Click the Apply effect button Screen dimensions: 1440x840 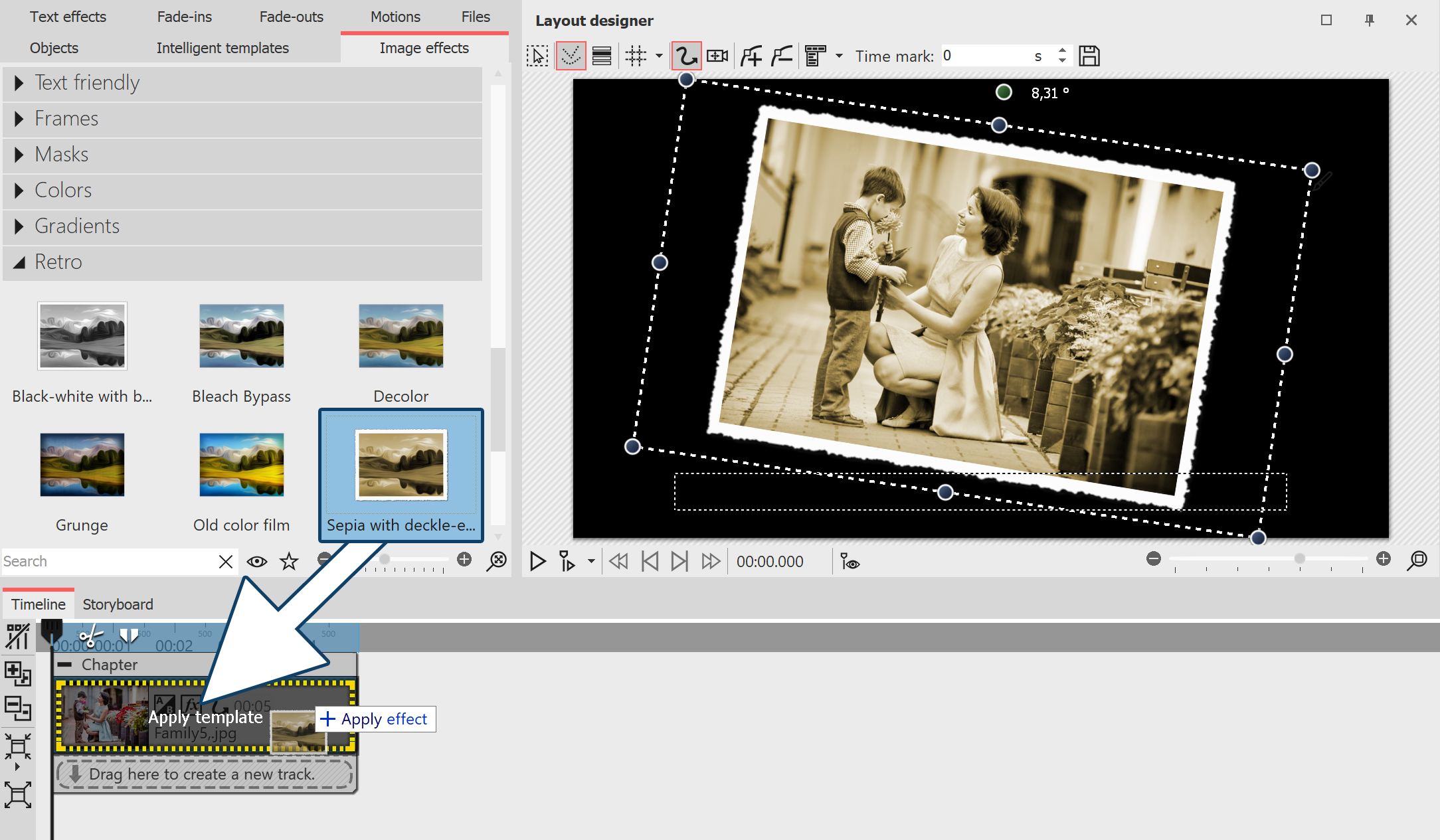[x=376, y=719]
